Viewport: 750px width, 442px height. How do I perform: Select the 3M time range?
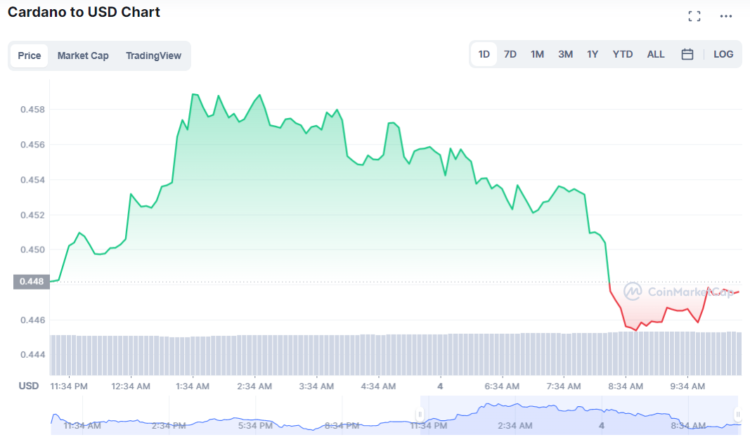tap(565, 54)
